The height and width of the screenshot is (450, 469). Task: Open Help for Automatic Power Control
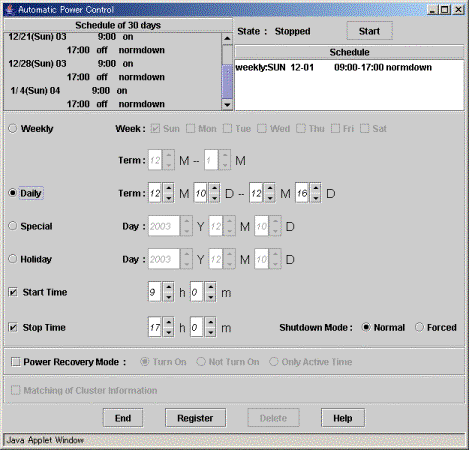(343, 418)
